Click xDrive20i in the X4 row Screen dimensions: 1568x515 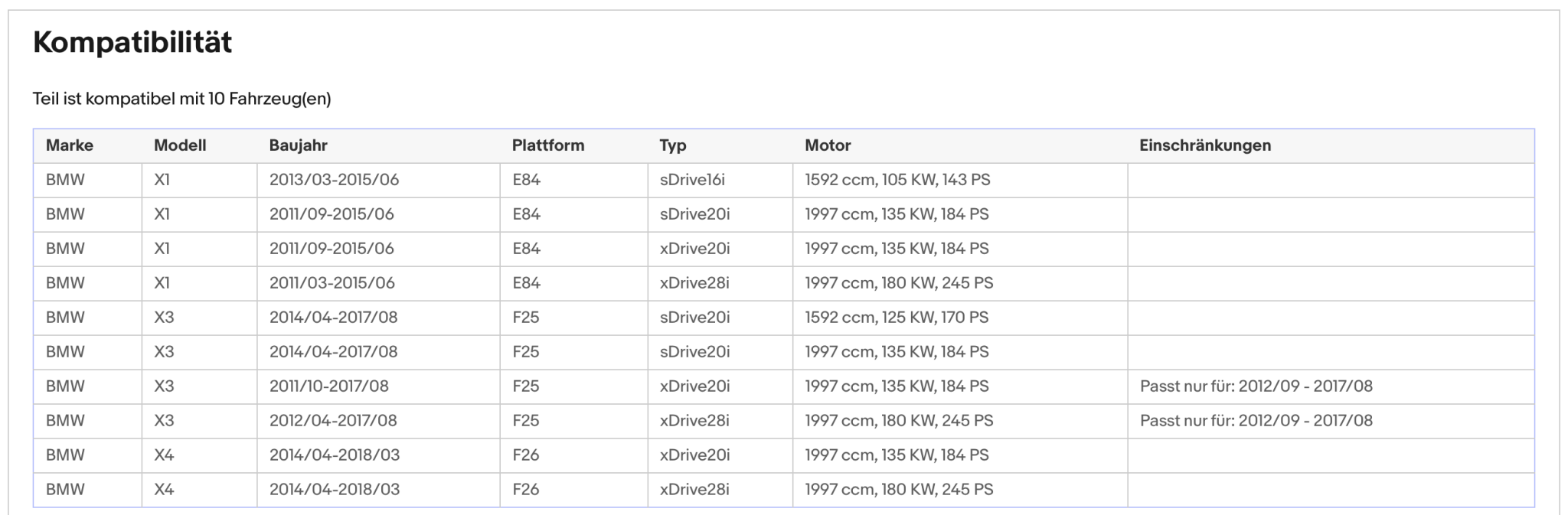pyautogui.click(x=694, y=455)
